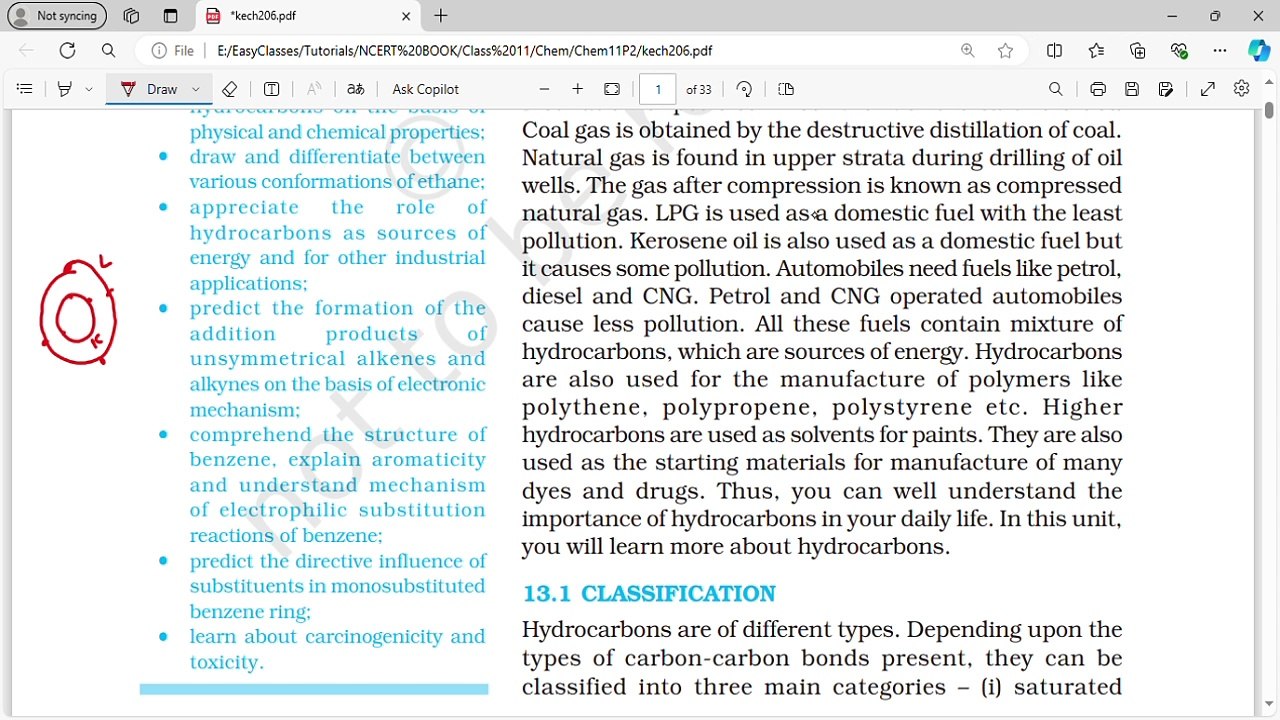
Task: Click the browser search icon
Action: point(108,51)
